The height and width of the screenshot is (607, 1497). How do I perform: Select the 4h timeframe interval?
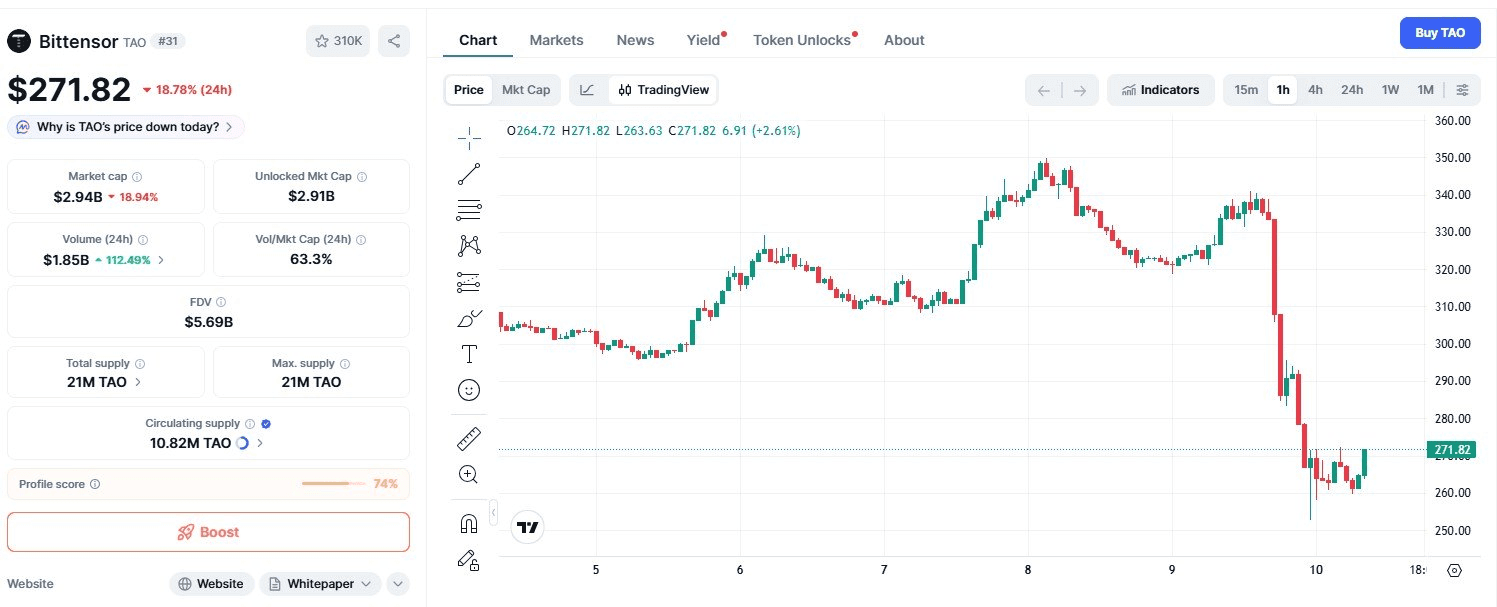pos(1315,90)
